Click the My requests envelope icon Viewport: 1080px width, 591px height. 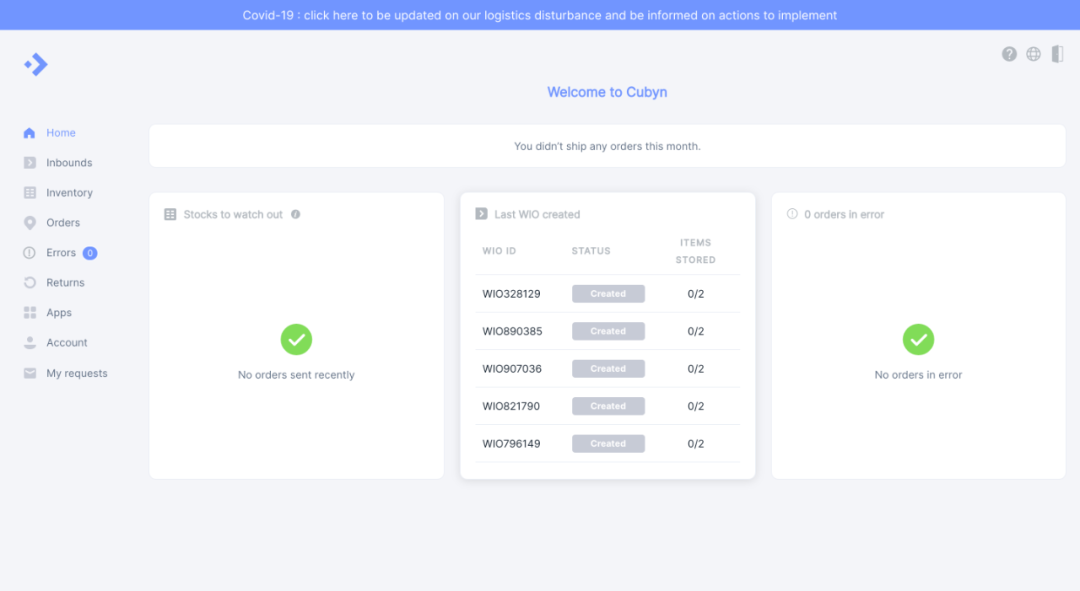(x=30, y=373)
